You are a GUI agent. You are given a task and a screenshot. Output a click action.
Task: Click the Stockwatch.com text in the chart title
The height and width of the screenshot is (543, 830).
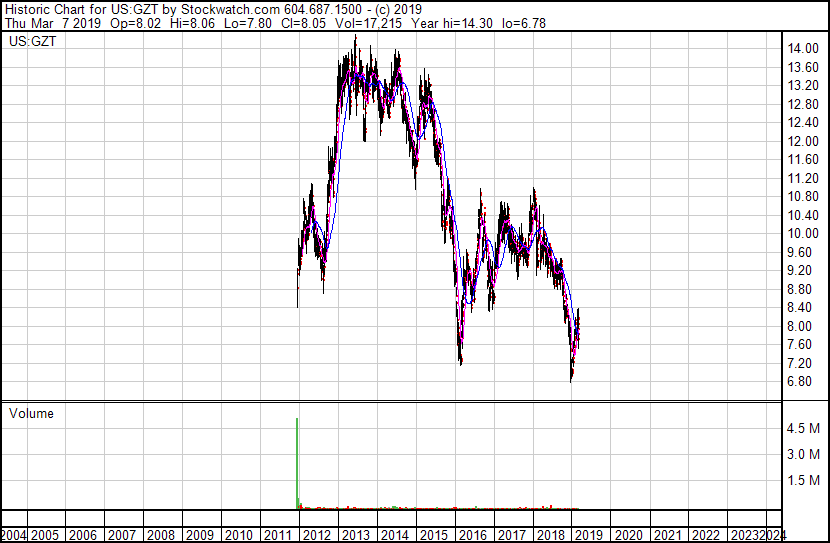[x=230, y=10]
